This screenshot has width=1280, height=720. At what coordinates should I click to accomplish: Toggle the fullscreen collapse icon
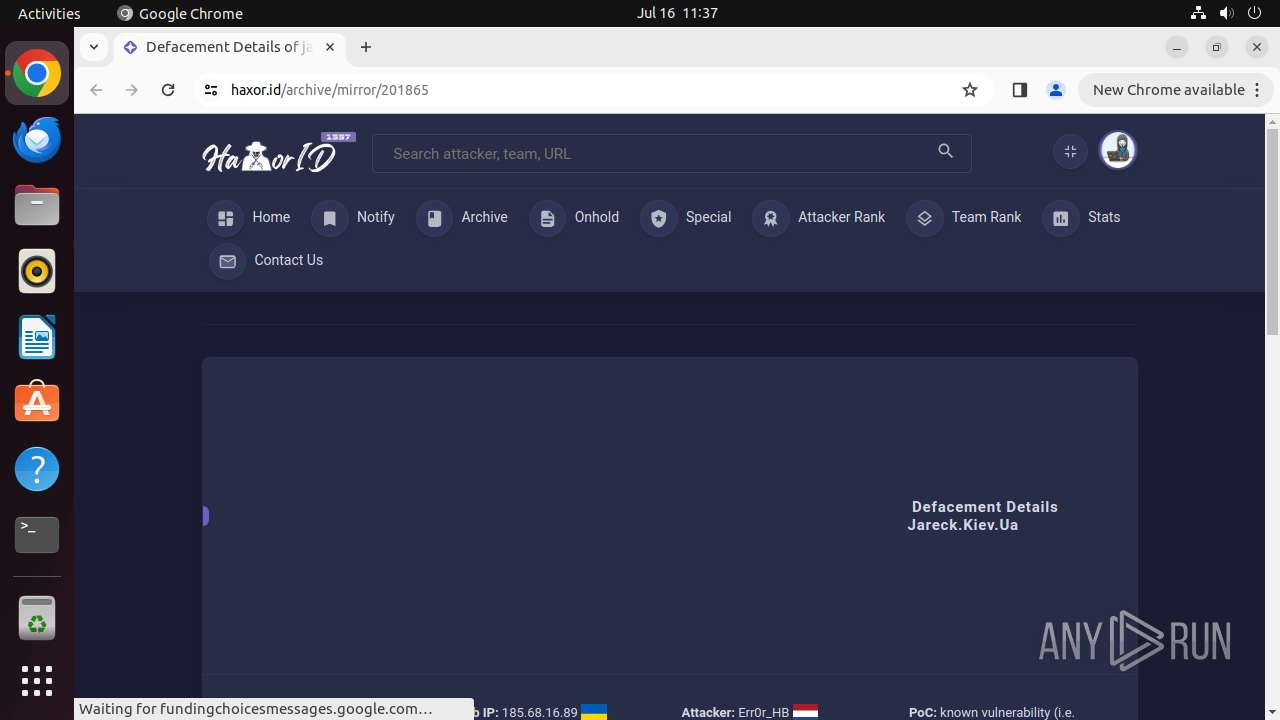(x=1070, y=151)
